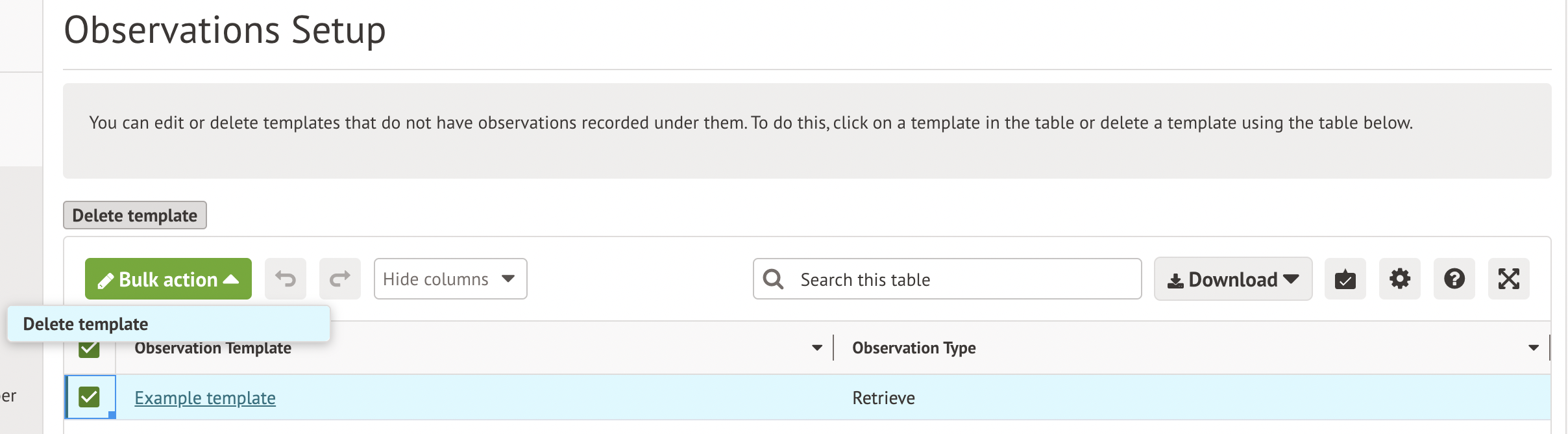Open the Hide columns dropdown
This screenshot has width=1568, height=434.
pos(450,279)
